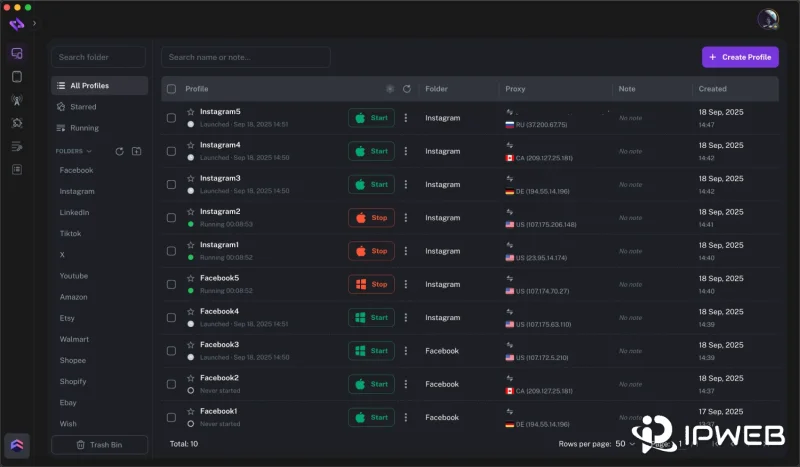Star the Instagram3 profile

tap(190, 178)
